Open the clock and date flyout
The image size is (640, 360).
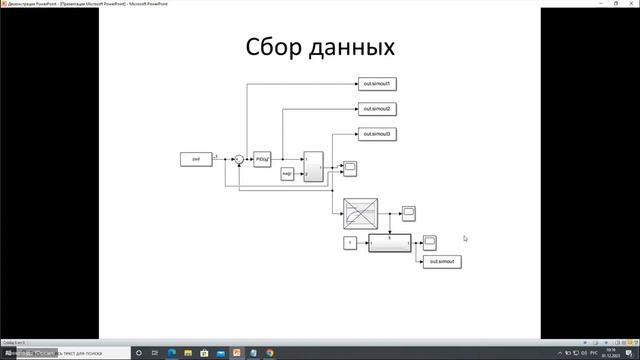[x=611, y=353]
